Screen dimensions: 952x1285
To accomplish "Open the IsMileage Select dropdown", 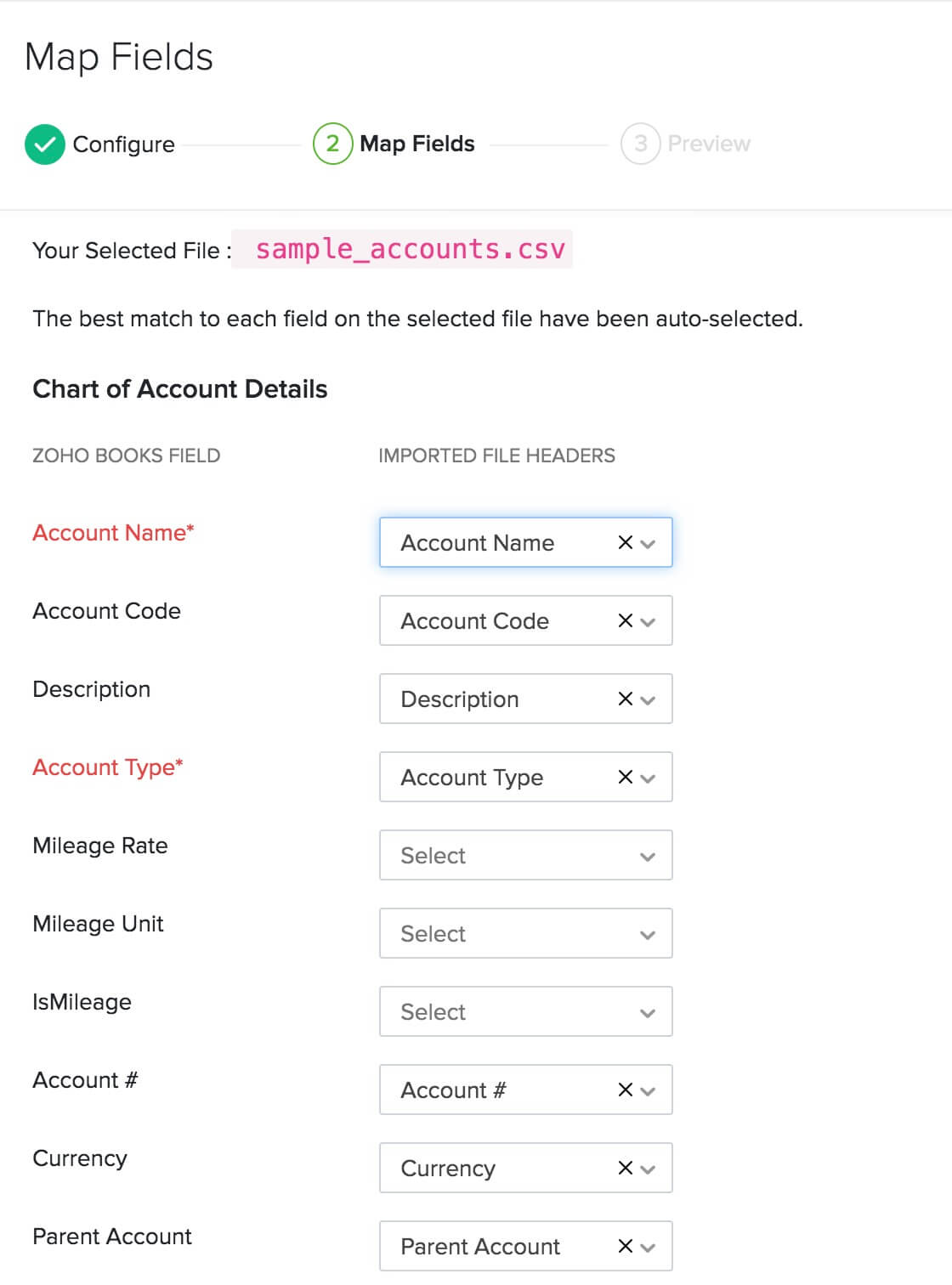I will pos(648,1011).
